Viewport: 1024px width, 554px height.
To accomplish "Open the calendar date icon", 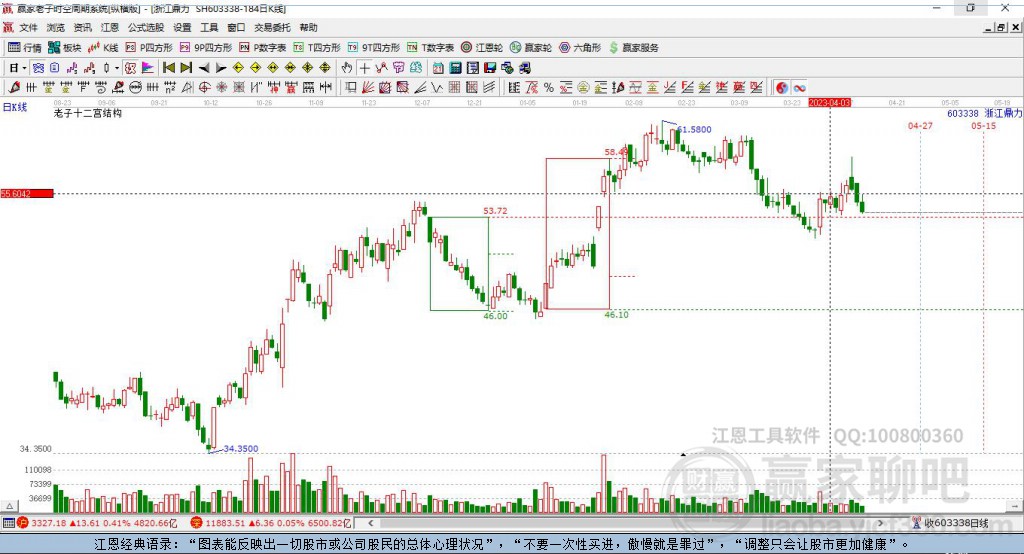I will (438, 68).
